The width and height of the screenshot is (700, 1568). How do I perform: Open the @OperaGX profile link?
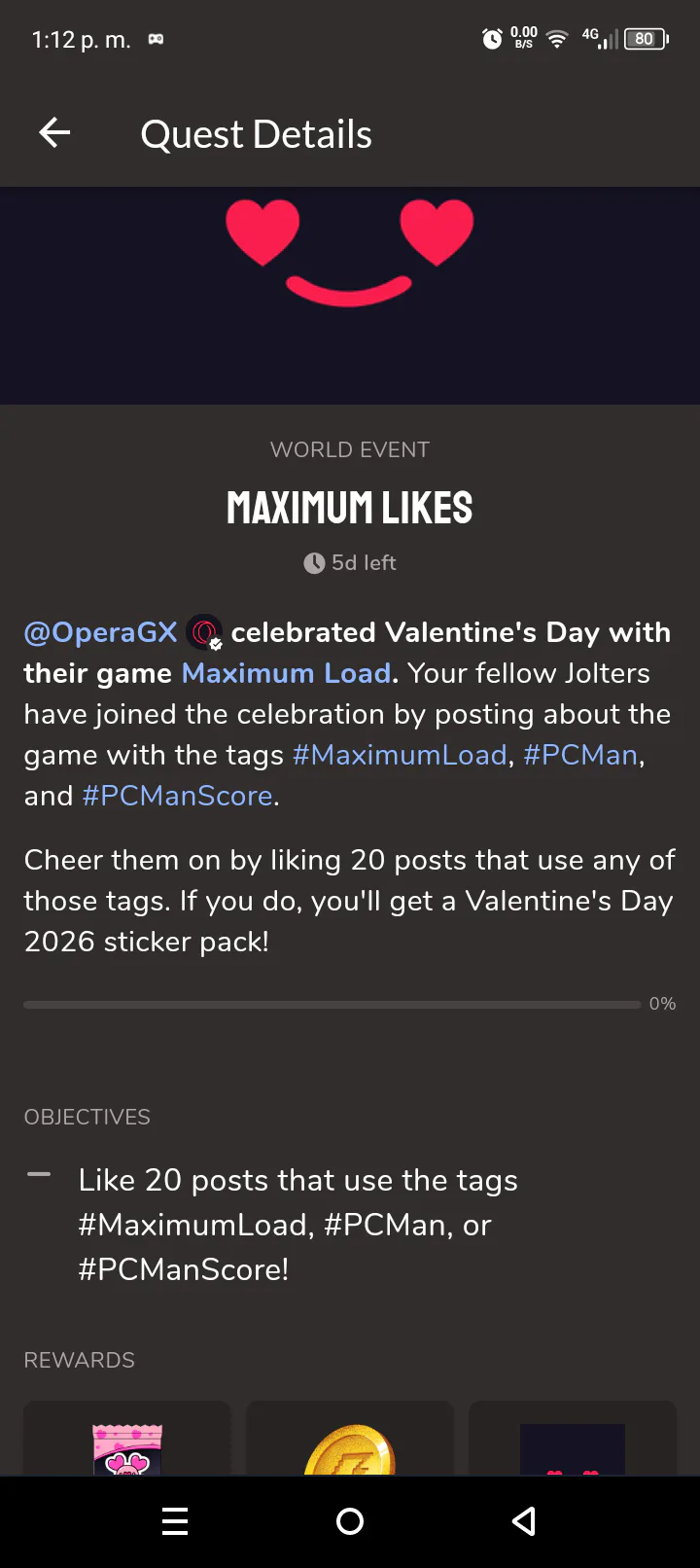(100, 632)
